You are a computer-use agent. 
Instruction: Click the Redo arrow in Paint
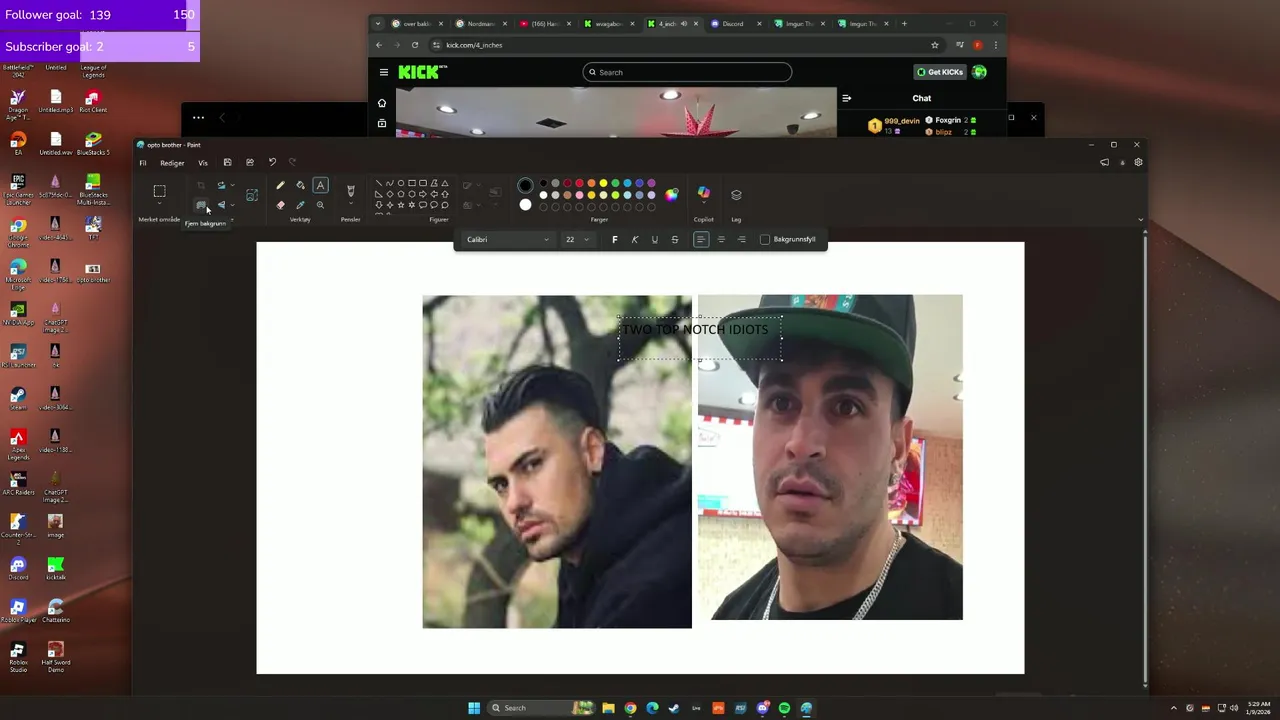[292, 162]
